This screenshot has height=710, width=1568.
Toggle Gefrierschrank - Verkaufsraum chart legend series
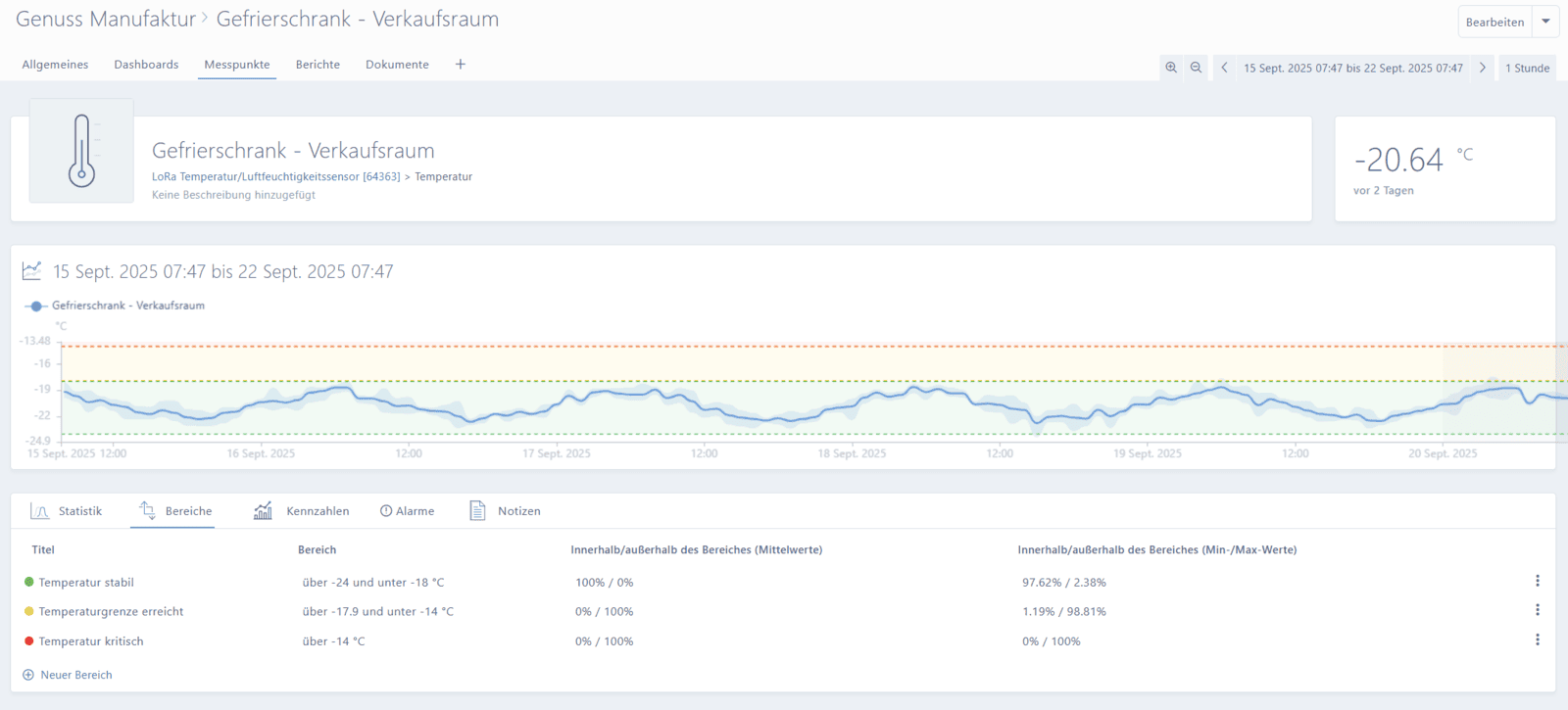coord(116,306)
